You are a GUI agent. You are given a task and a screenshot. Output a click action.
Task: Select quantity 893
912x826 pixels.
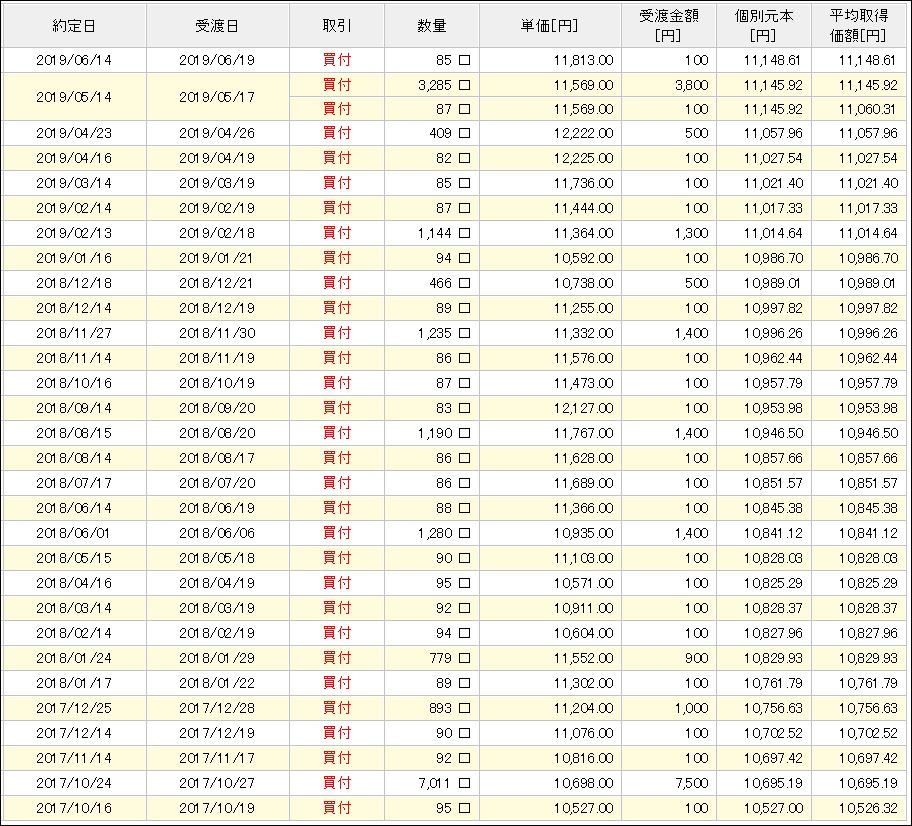440,708
